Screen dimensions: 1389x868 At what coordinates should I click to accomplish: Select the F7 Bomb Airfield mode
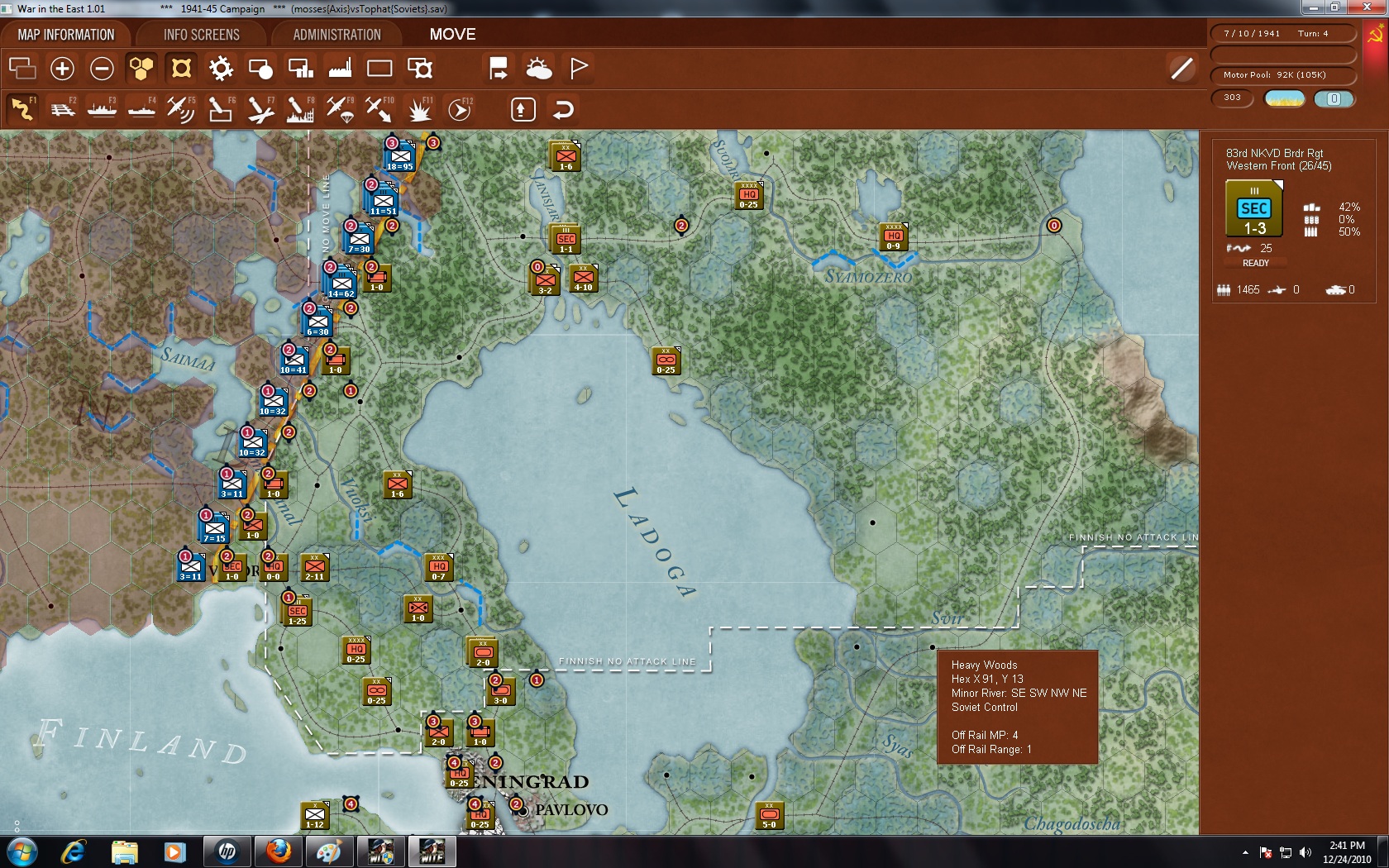[x=260, y=109]
